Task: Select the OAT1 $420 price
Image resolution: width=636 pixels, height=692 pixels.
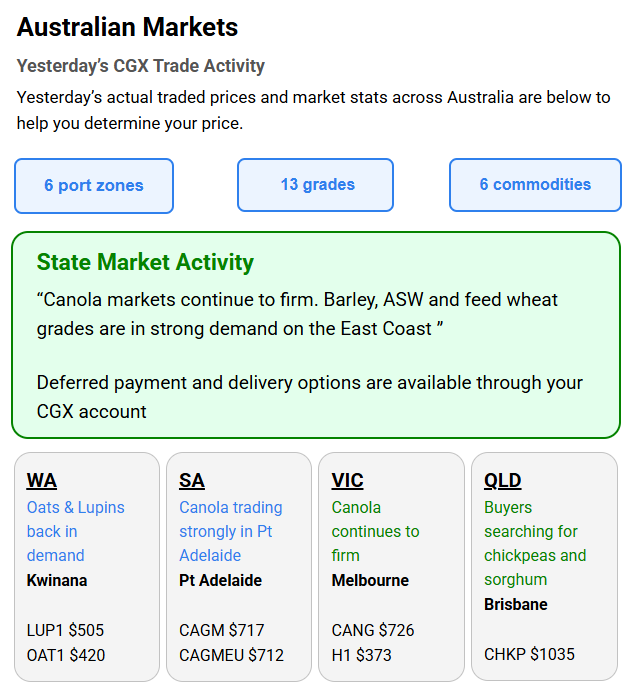Action: pos(66,655)
